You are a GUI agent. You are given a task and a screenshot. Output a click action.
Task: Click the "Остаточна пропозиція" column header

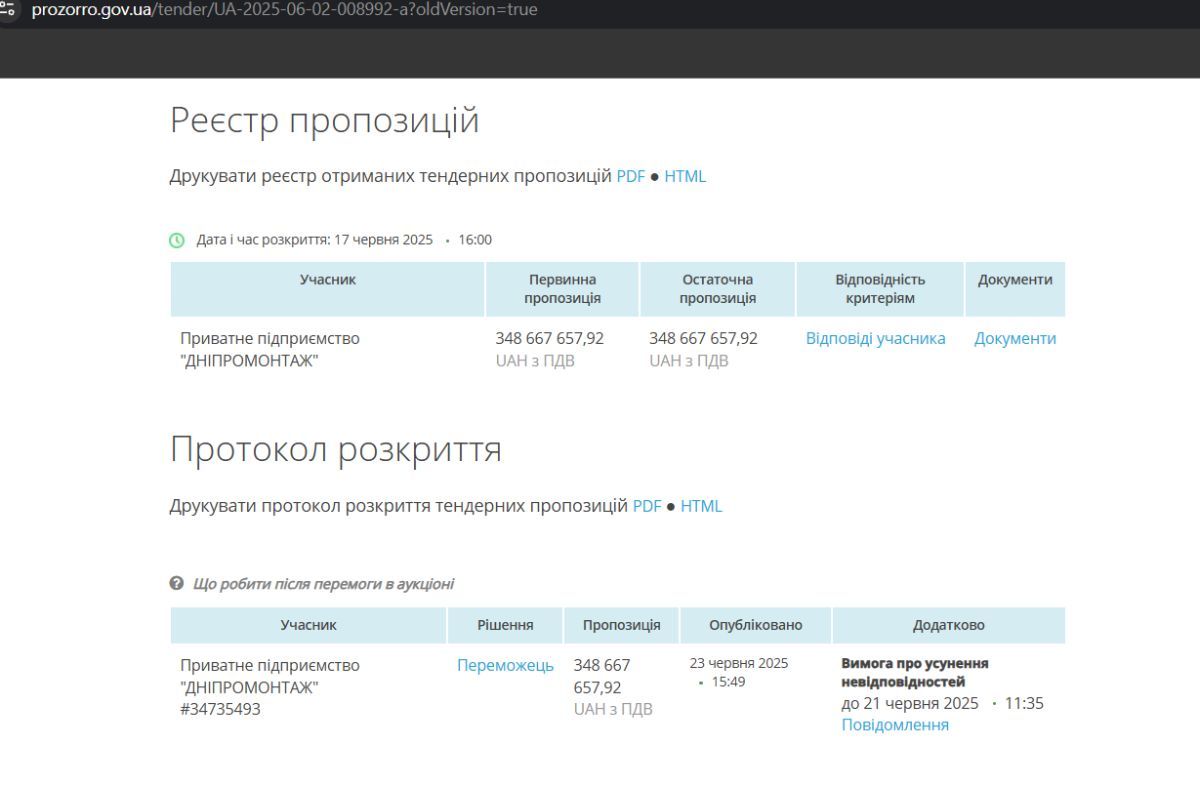coord(717,289)
